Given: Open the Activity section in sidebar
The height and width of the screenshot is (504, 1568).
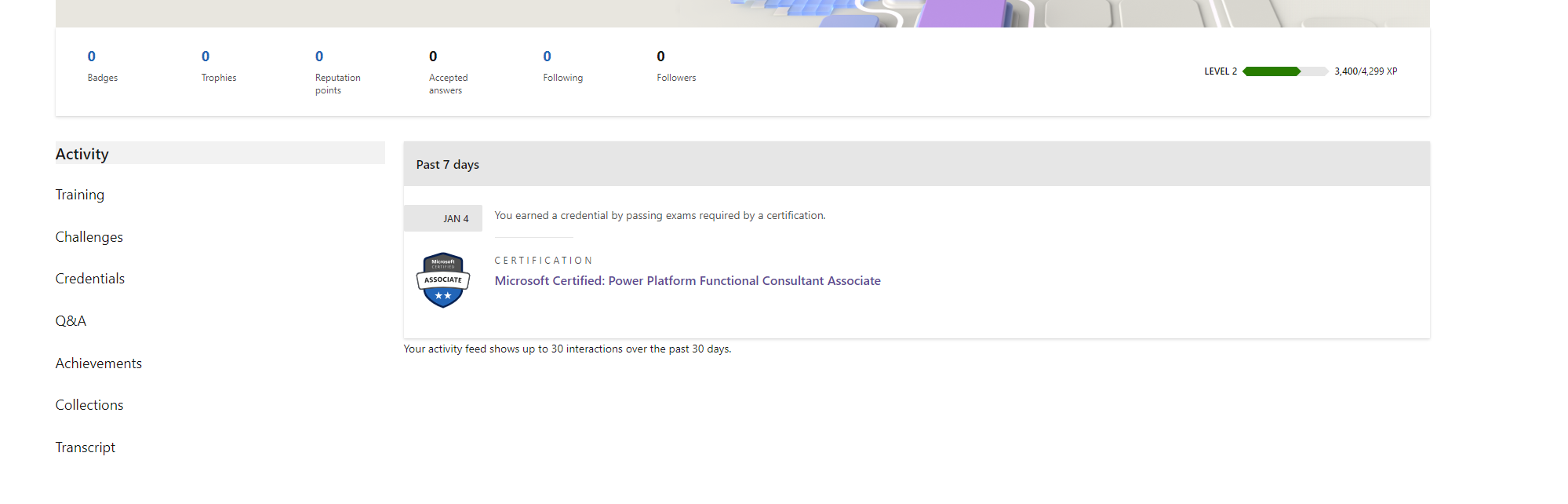Looking at the screenshot, I should pyautogui.click(x=220, y=153).
